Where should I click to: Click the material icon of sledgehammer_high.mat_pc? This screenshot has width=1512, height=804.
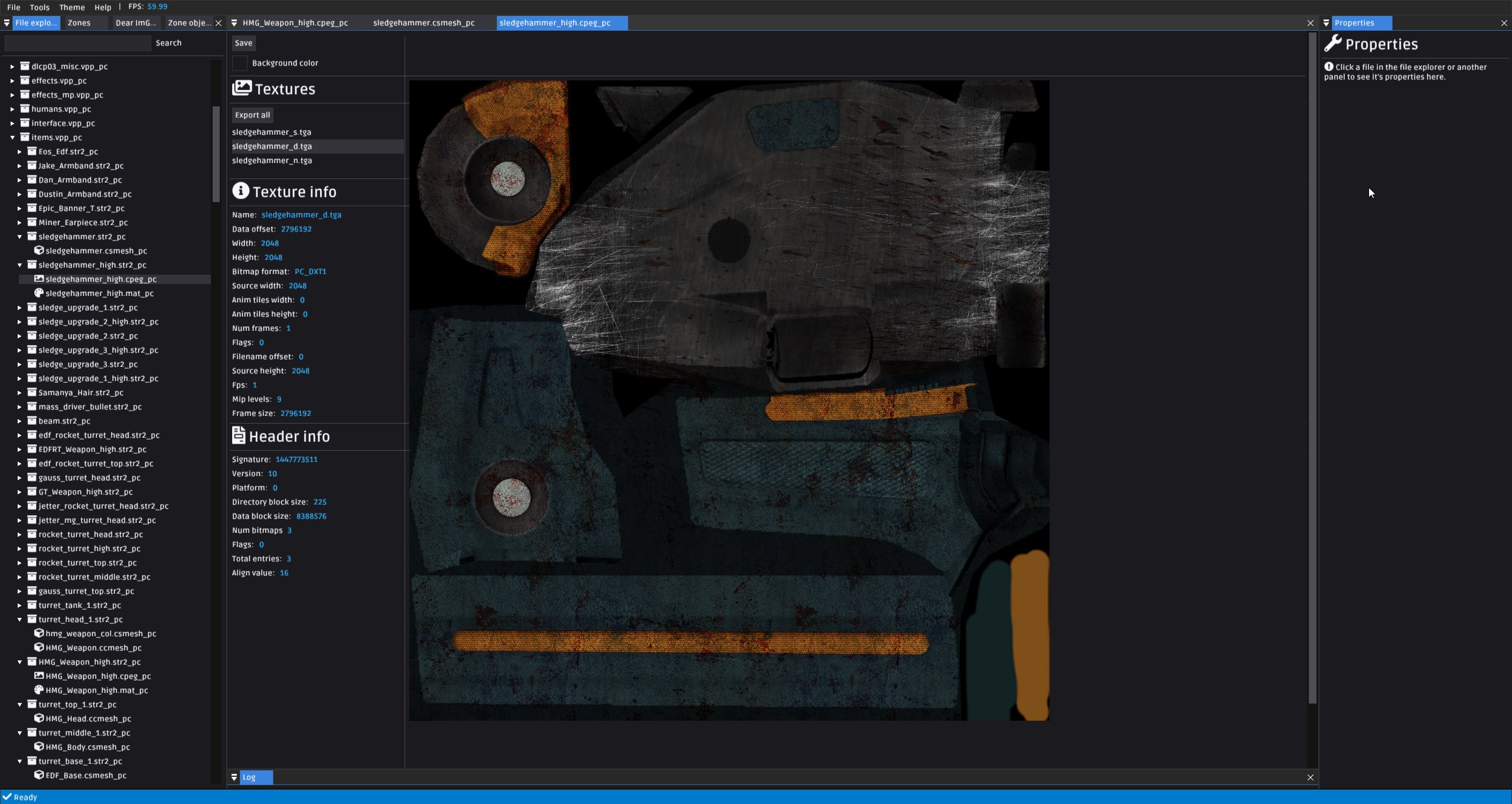pyautogui.click(x=39, y=293)
